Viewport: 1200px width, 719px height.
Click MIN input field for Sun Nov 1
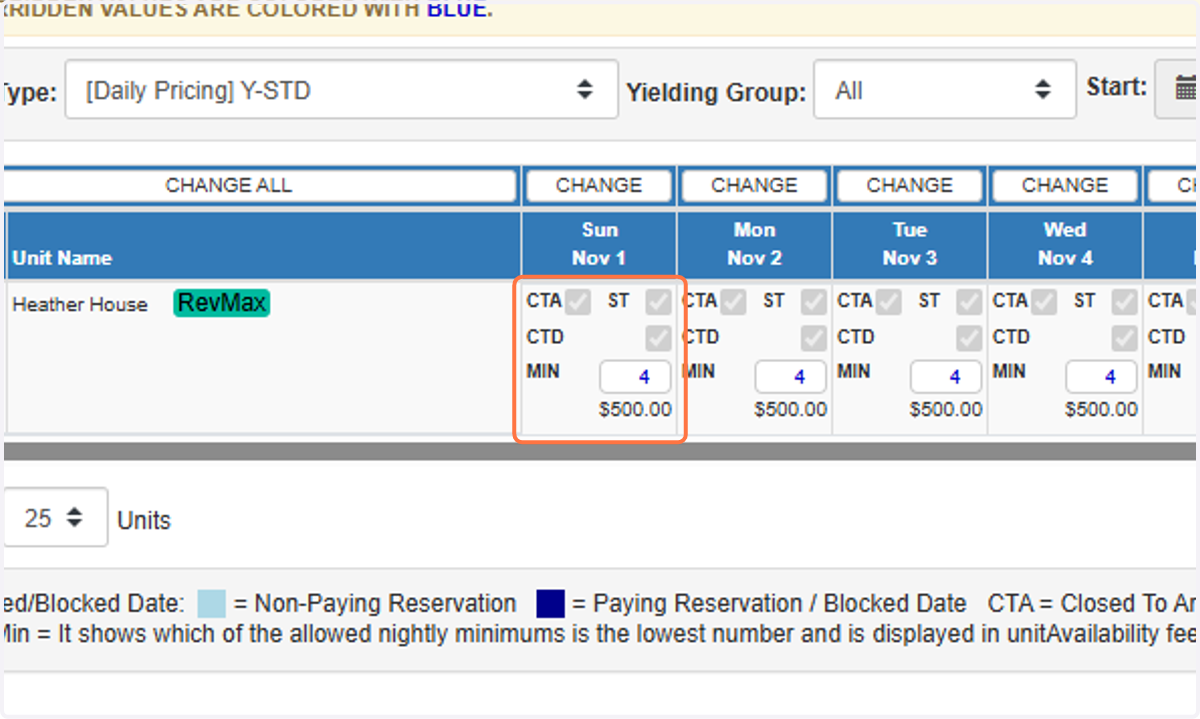pos(635,377)
